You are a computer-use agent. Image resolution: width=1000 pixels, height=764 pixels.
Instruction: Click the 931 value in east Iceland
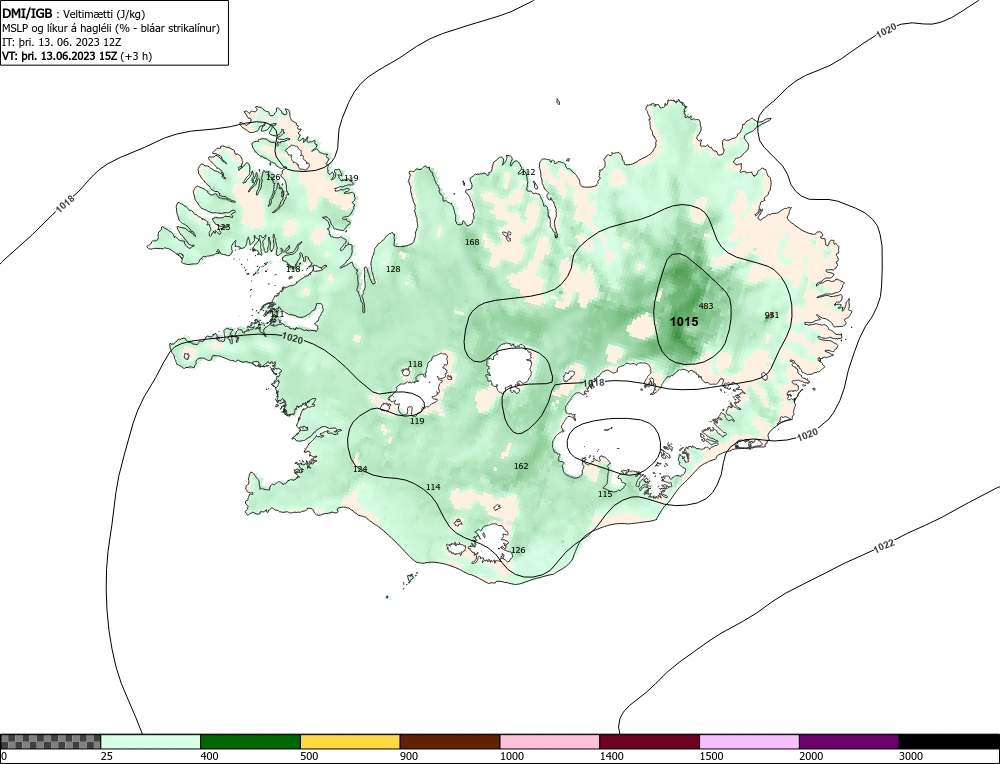tap(772, 315)
